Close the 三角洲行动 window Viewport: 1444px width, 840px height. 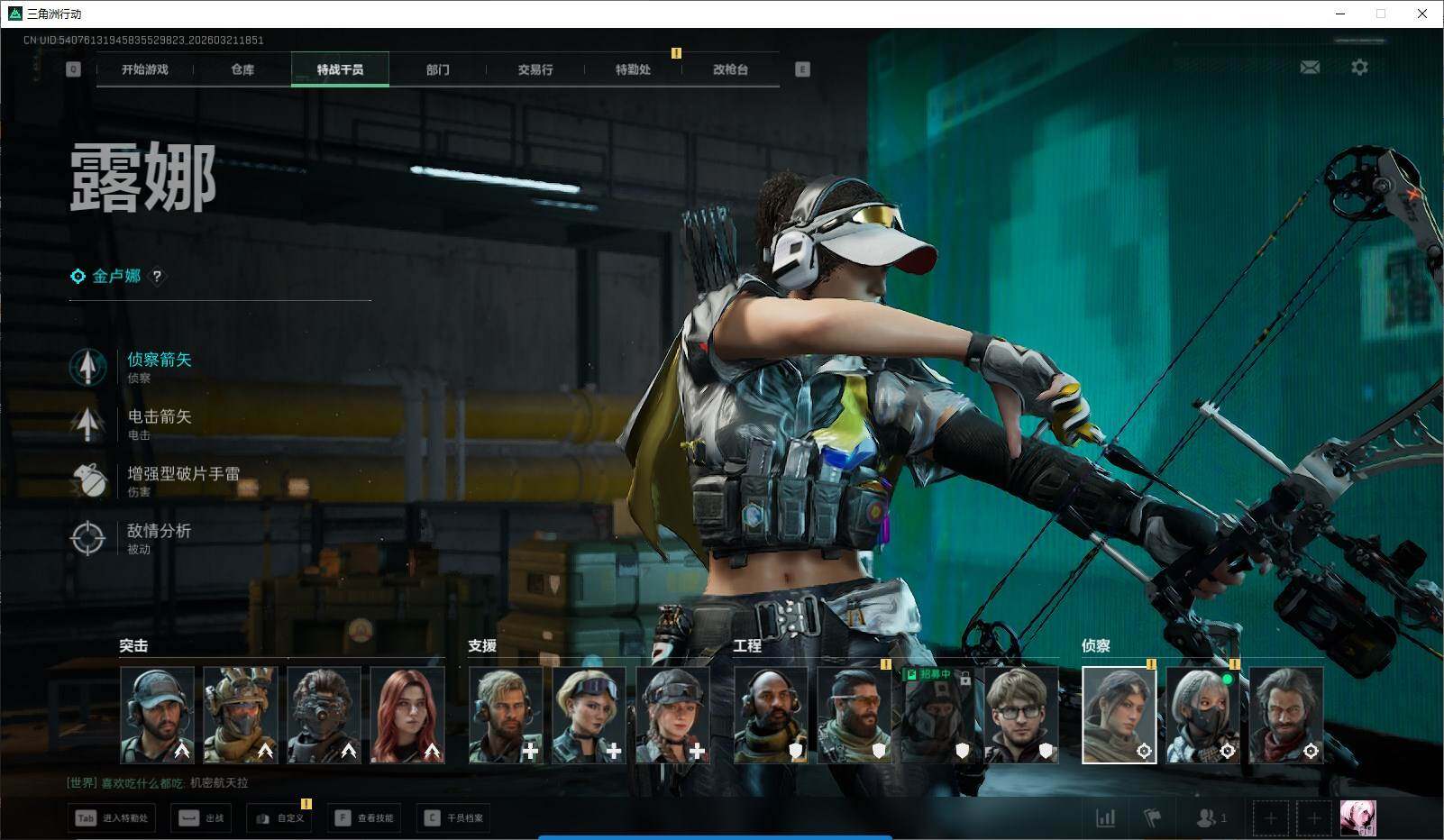tap(1422, 14)
